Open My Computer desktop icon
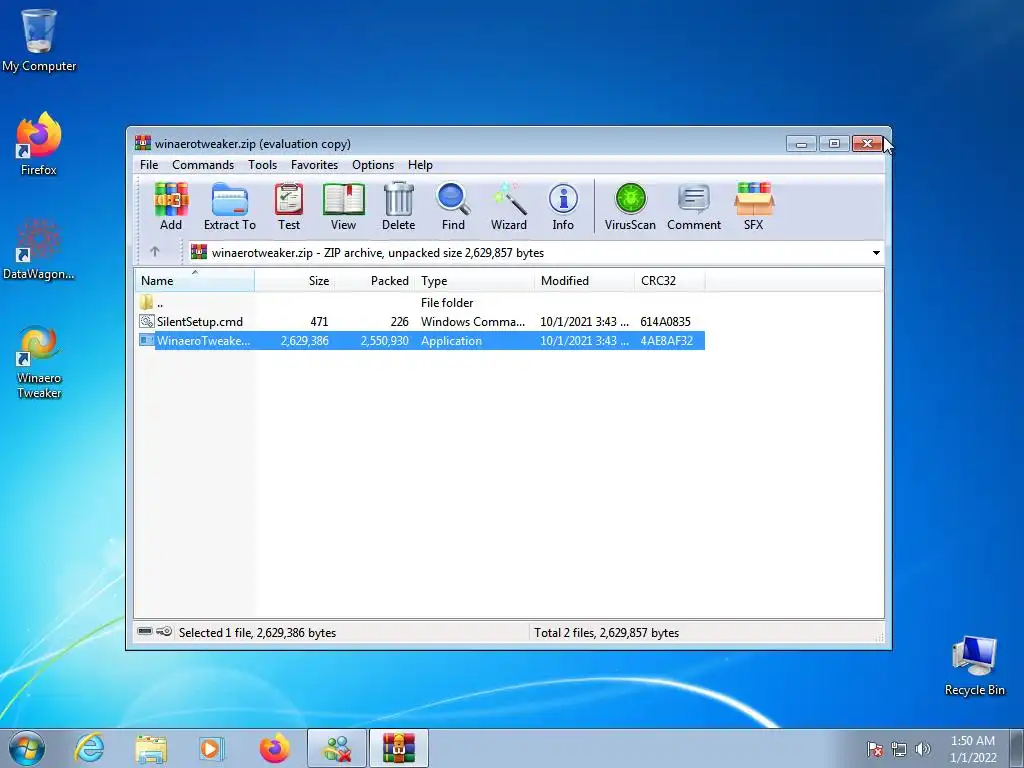 coord(39,40)
